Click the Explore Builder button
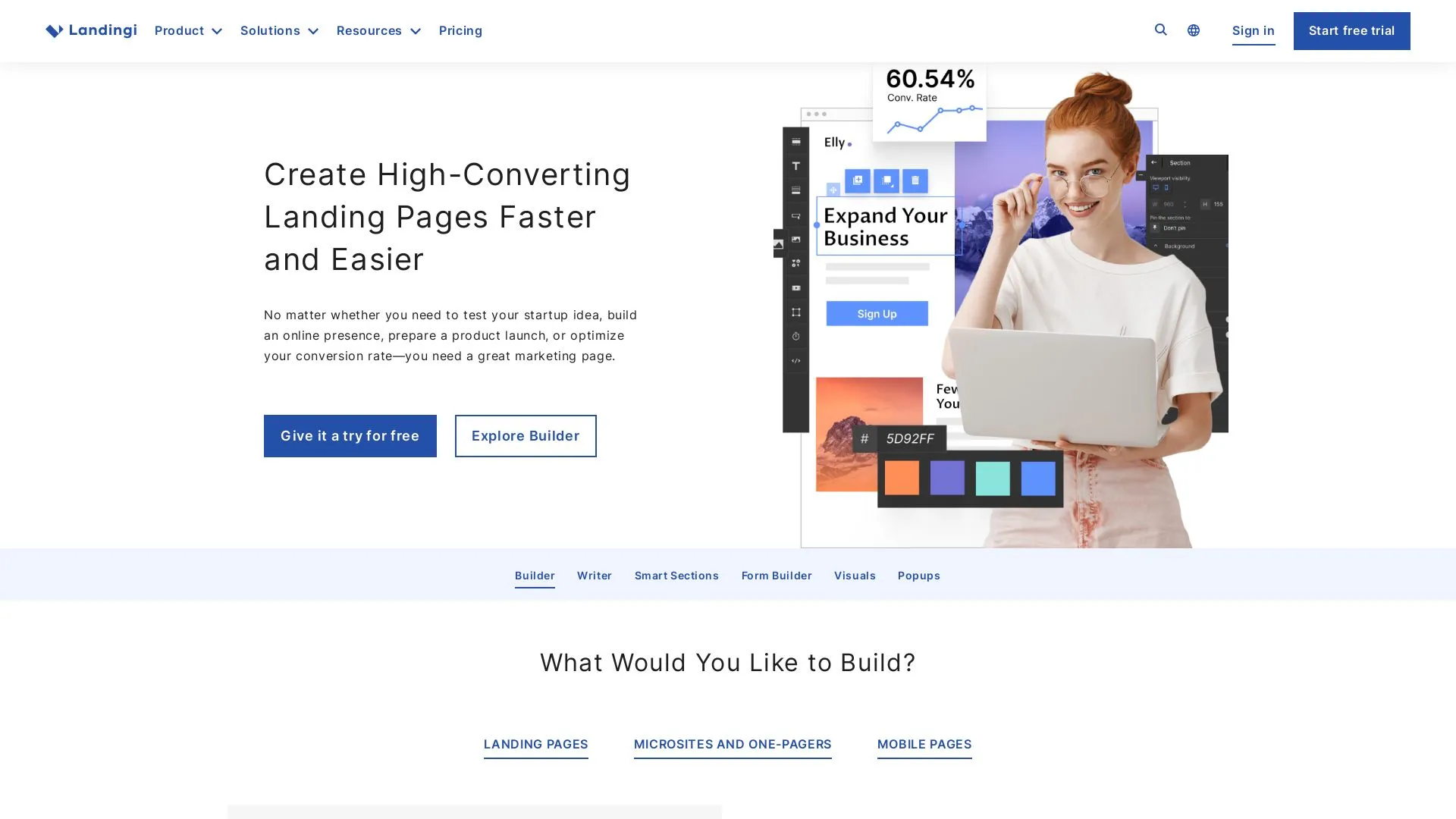Viewport: 1456px width, 819px height. [x=525, y=435]
